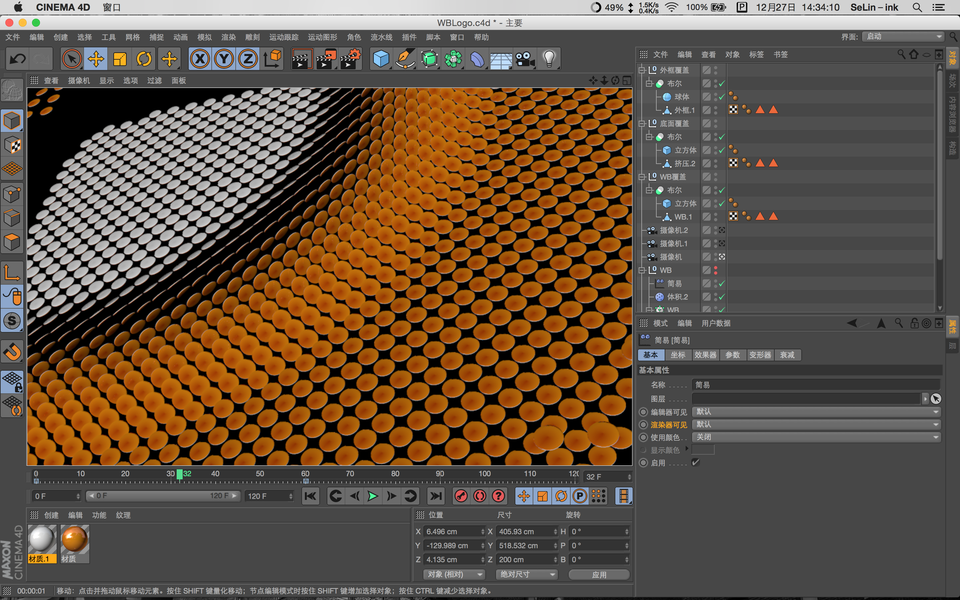Switch to polygon mode orange cube
This screenshot has height=600, width=960.
pyautogui.click(x=12, y=242)
